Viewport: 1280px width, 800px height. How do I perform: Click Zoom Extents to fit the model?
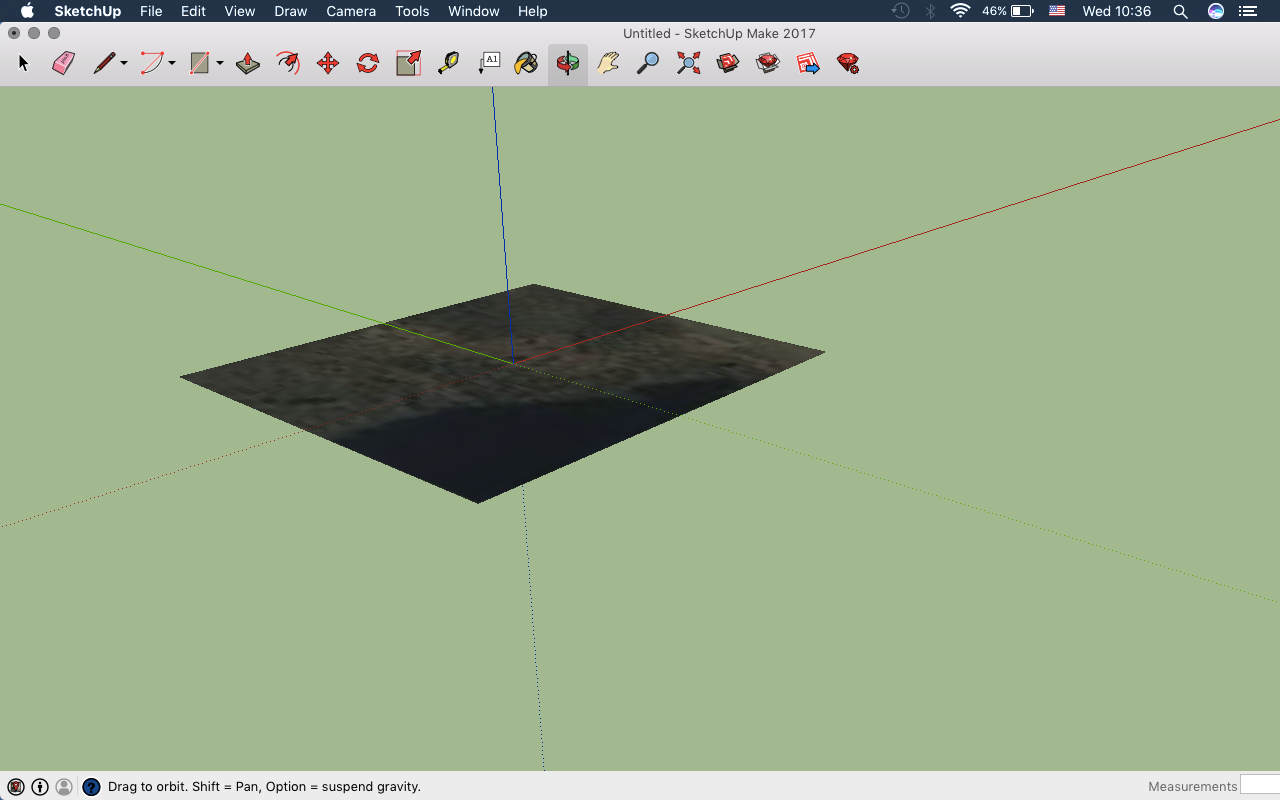coord(687,62)
